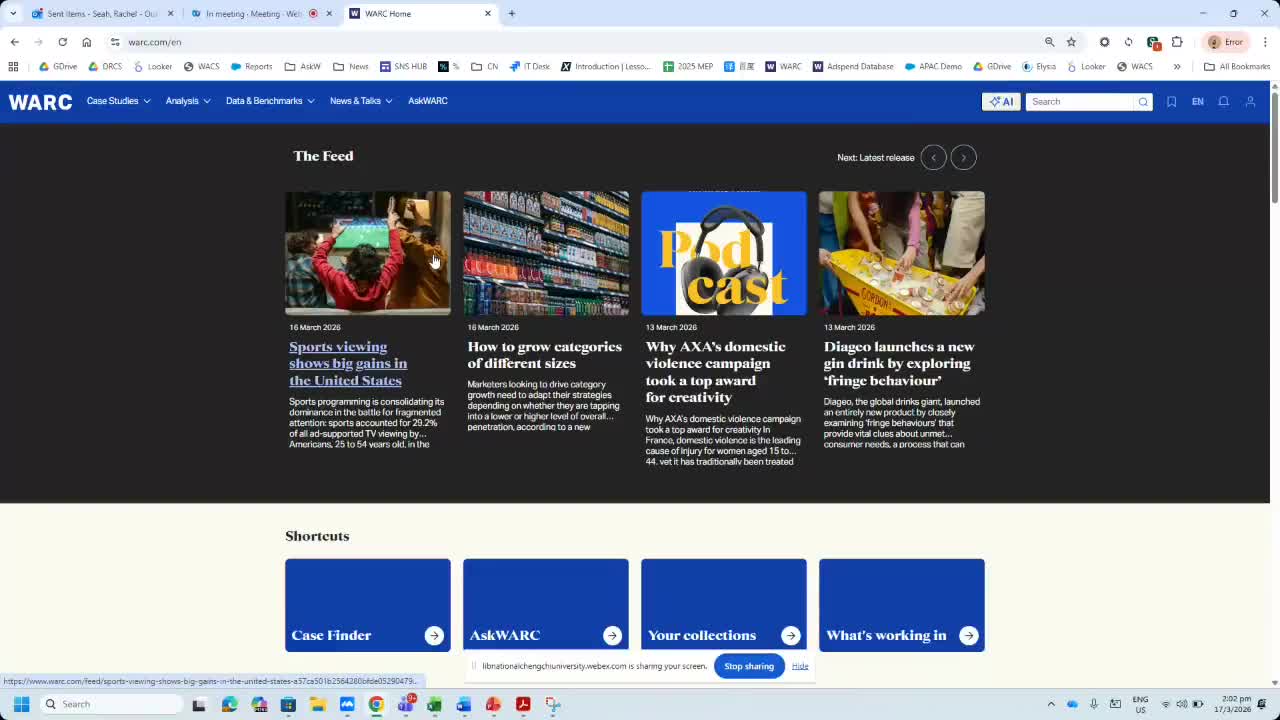Open the user account icon
The image size is (1280, 720).
point(1250,101)
